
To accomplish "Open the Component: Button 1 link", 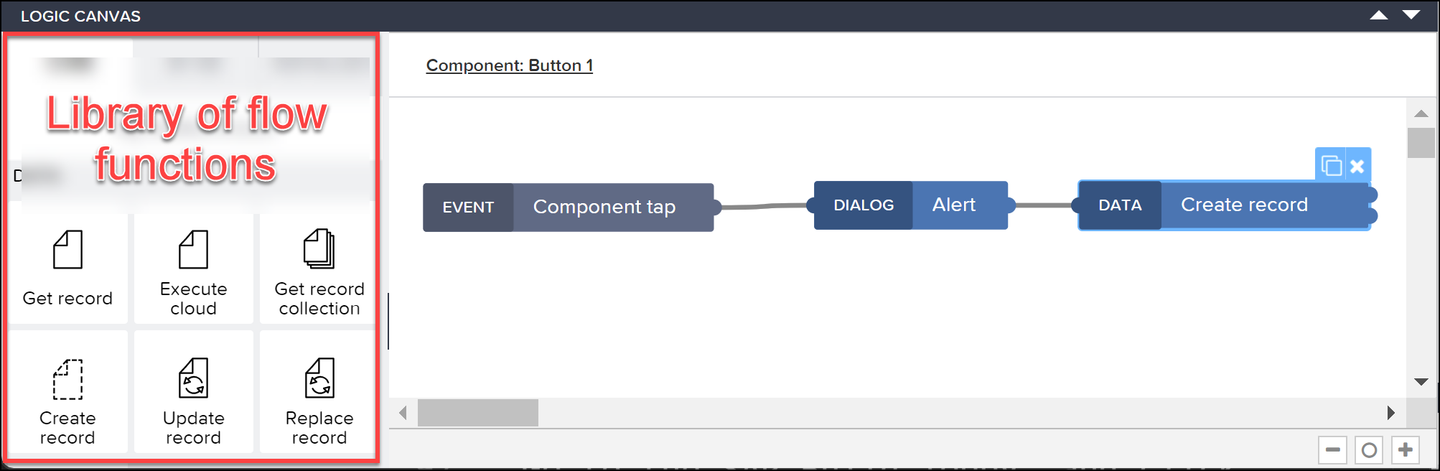I will click(x=509, y=66).
